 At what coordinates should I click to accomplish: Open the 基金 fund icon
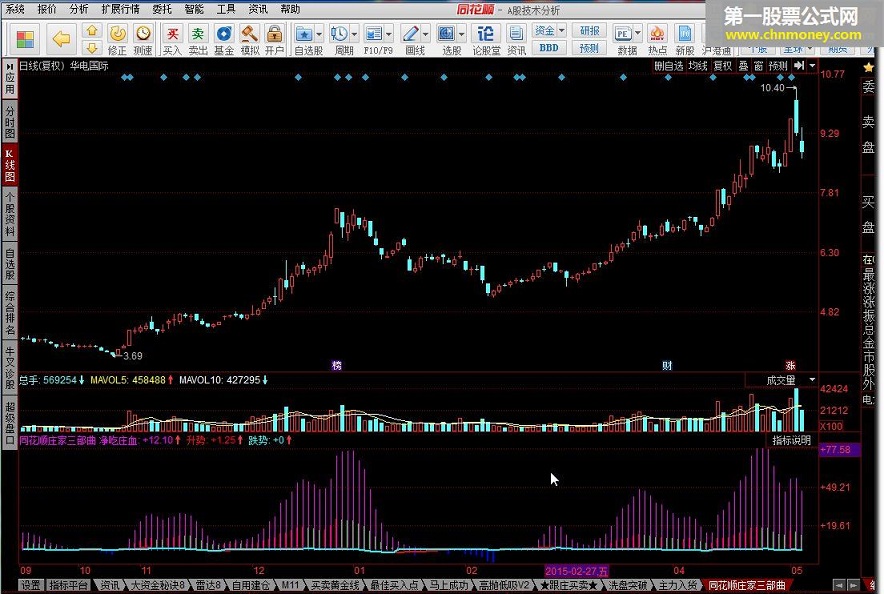224,34
